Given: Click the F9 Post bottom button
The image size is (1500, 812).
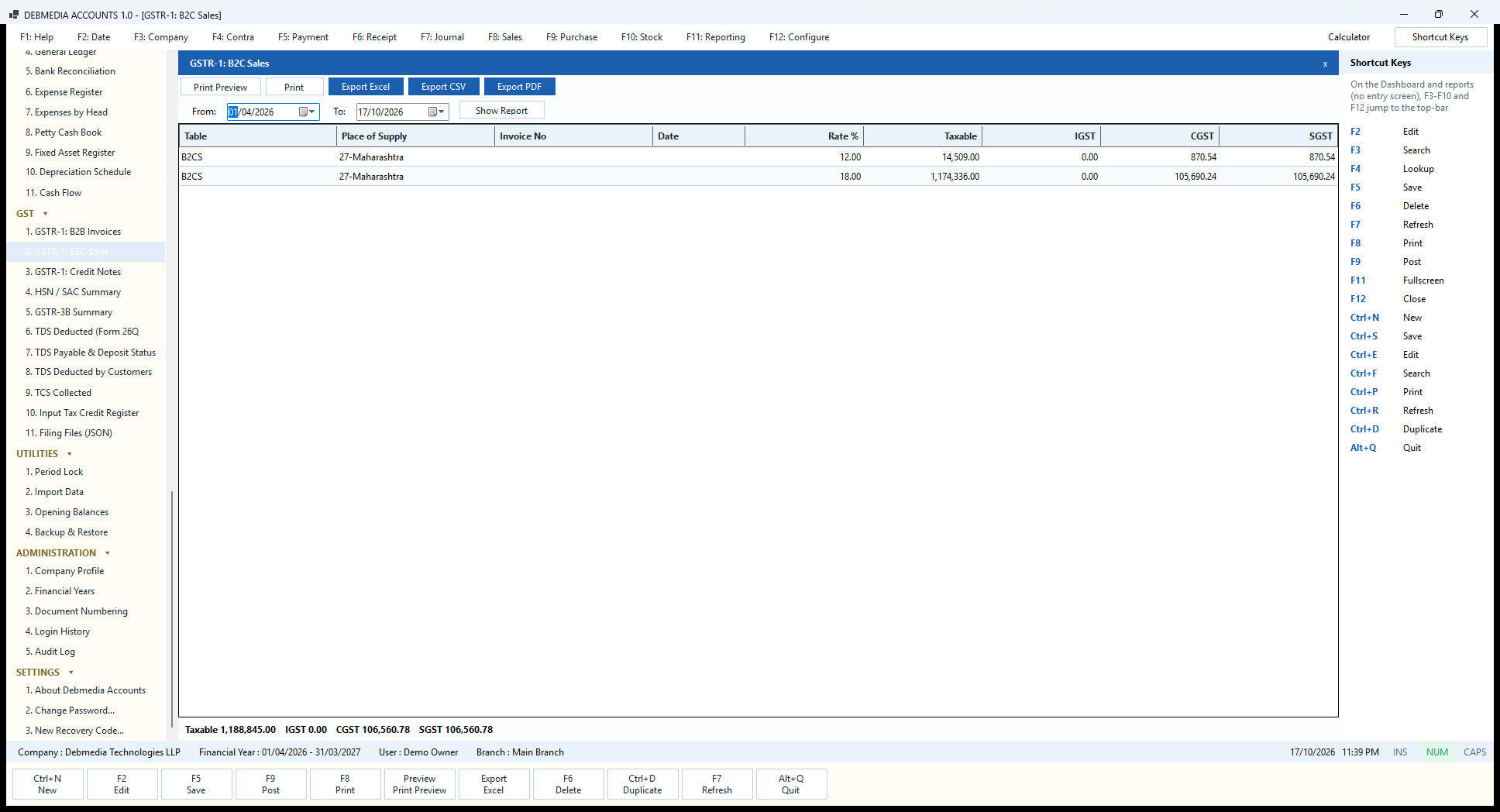Looking at the screenshot, I should click(270, 784).
